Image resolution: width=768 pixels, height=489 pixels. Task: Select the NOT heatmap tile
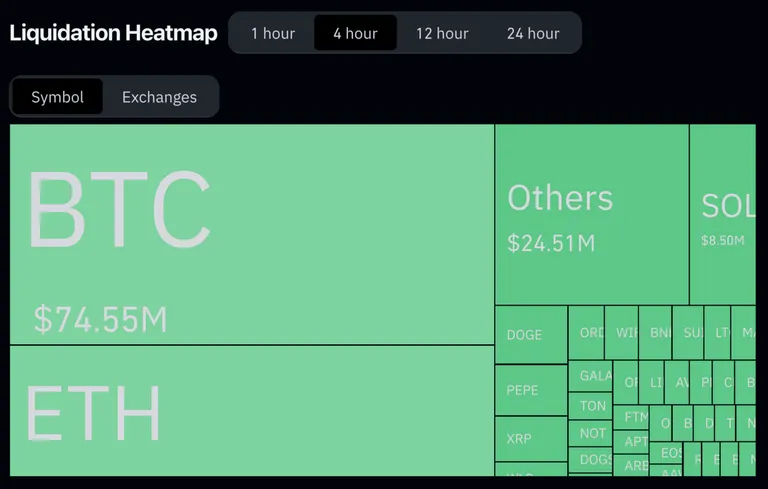point(591,433)
